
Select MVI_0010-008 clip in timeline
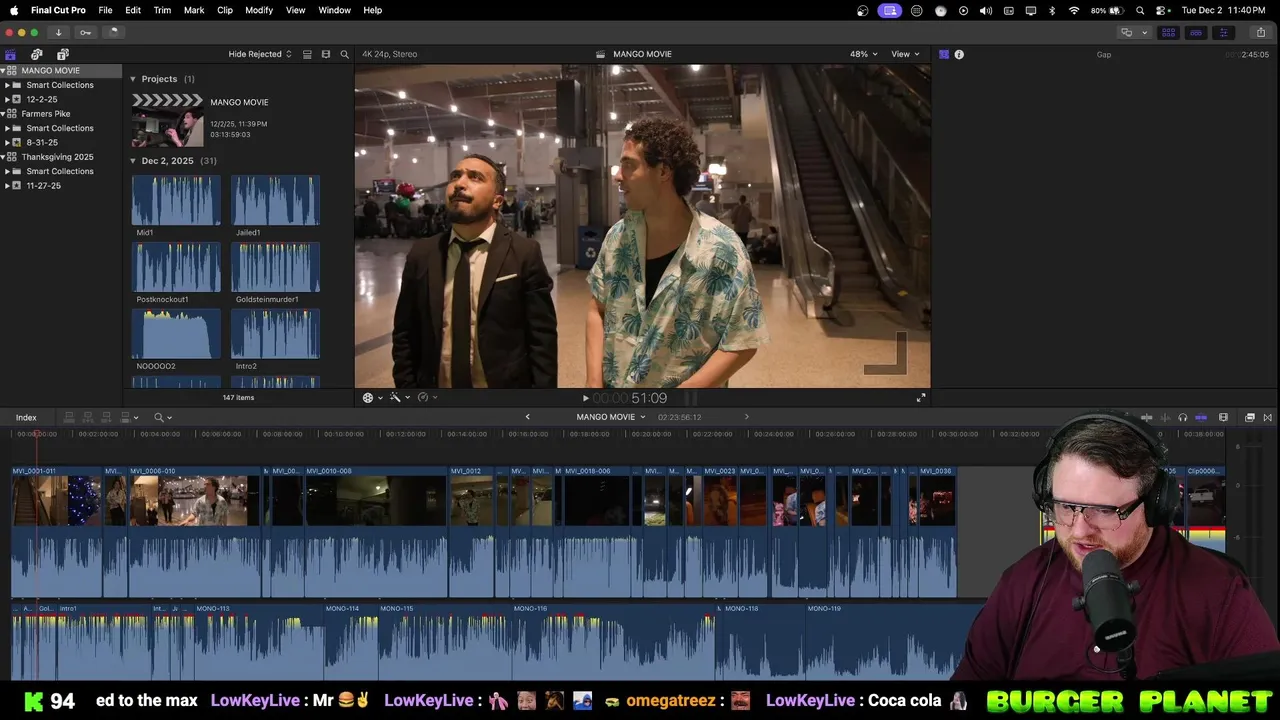pyautogui.click(x=375, y=532)
